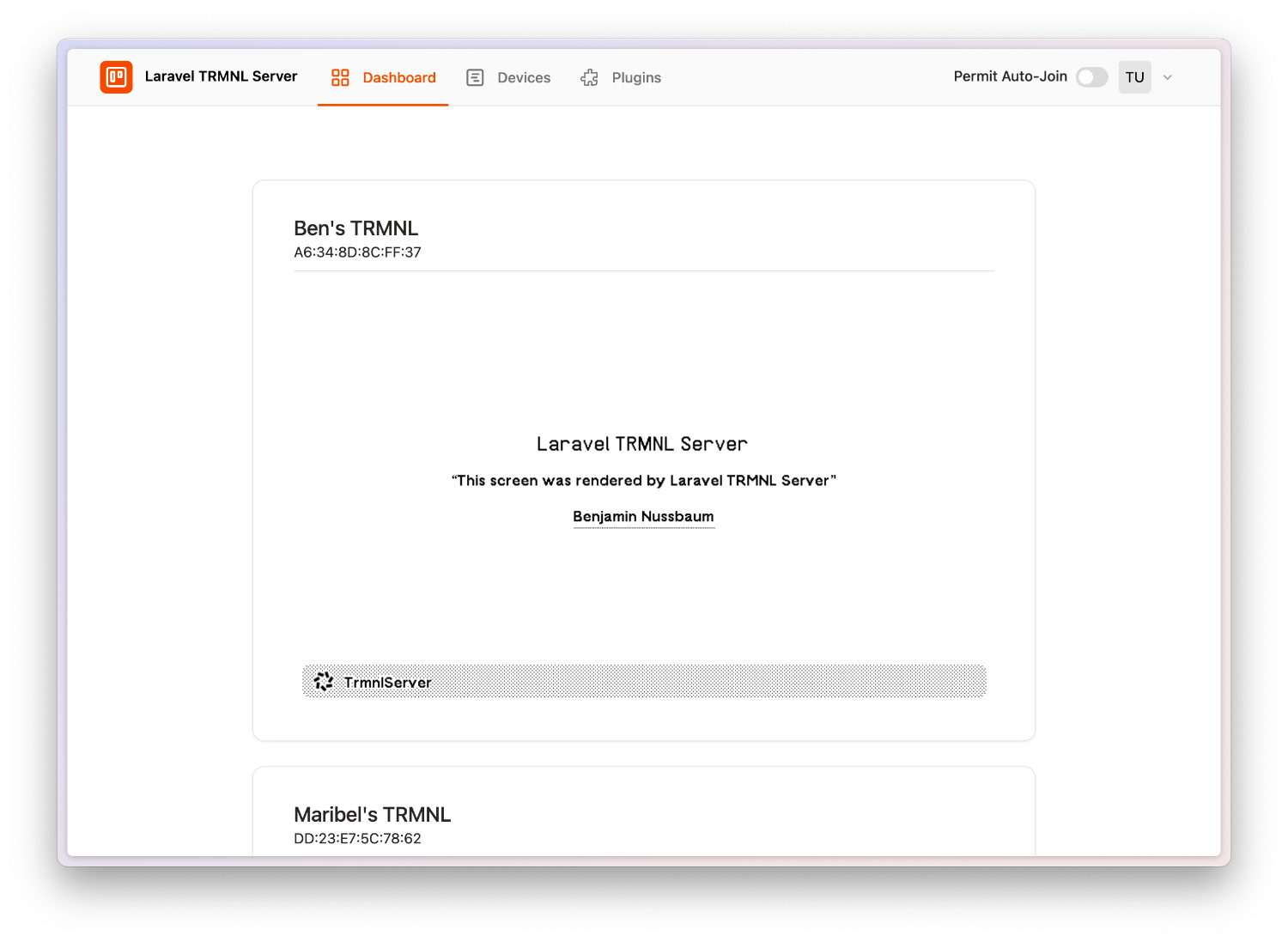
Task: Open Ben's TRMNL device card
Action: [x=356, y=228]
